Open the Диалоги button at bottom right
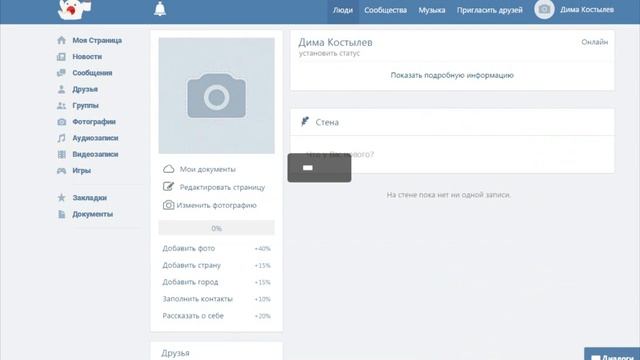 click(x=612, y=354)
